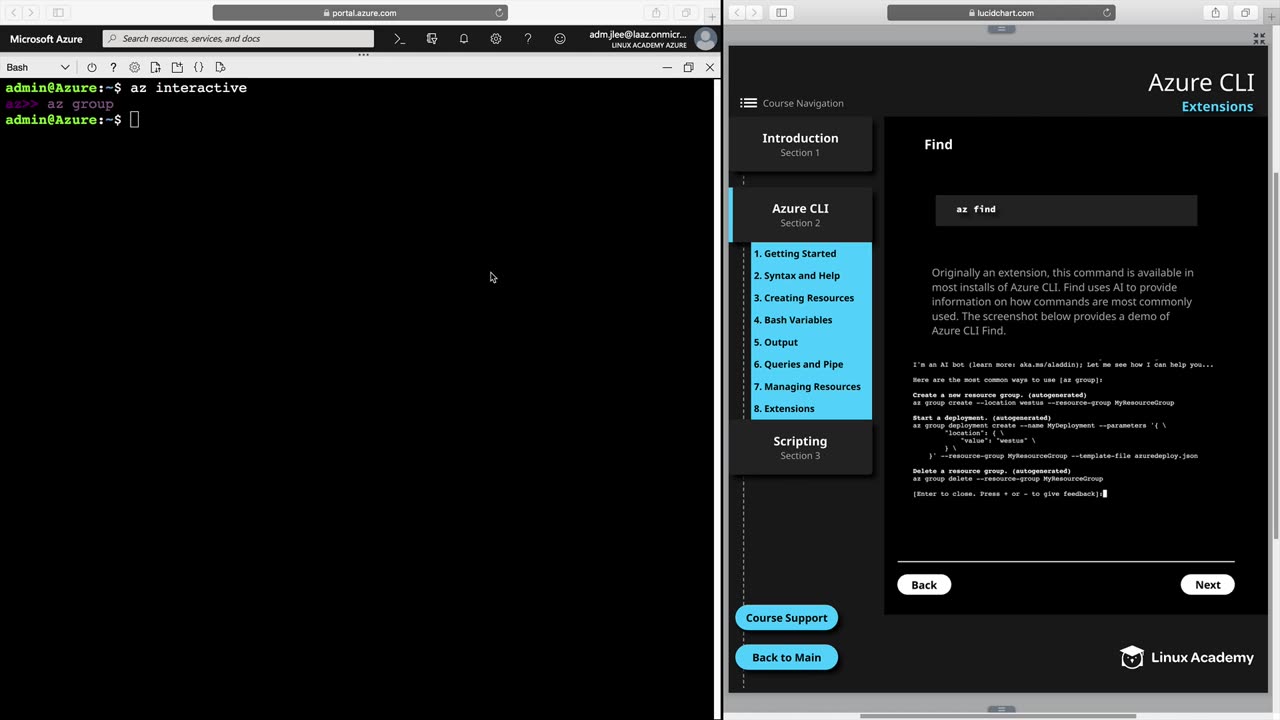Select lesson 4. Bash Variables

tap(811, 320)
